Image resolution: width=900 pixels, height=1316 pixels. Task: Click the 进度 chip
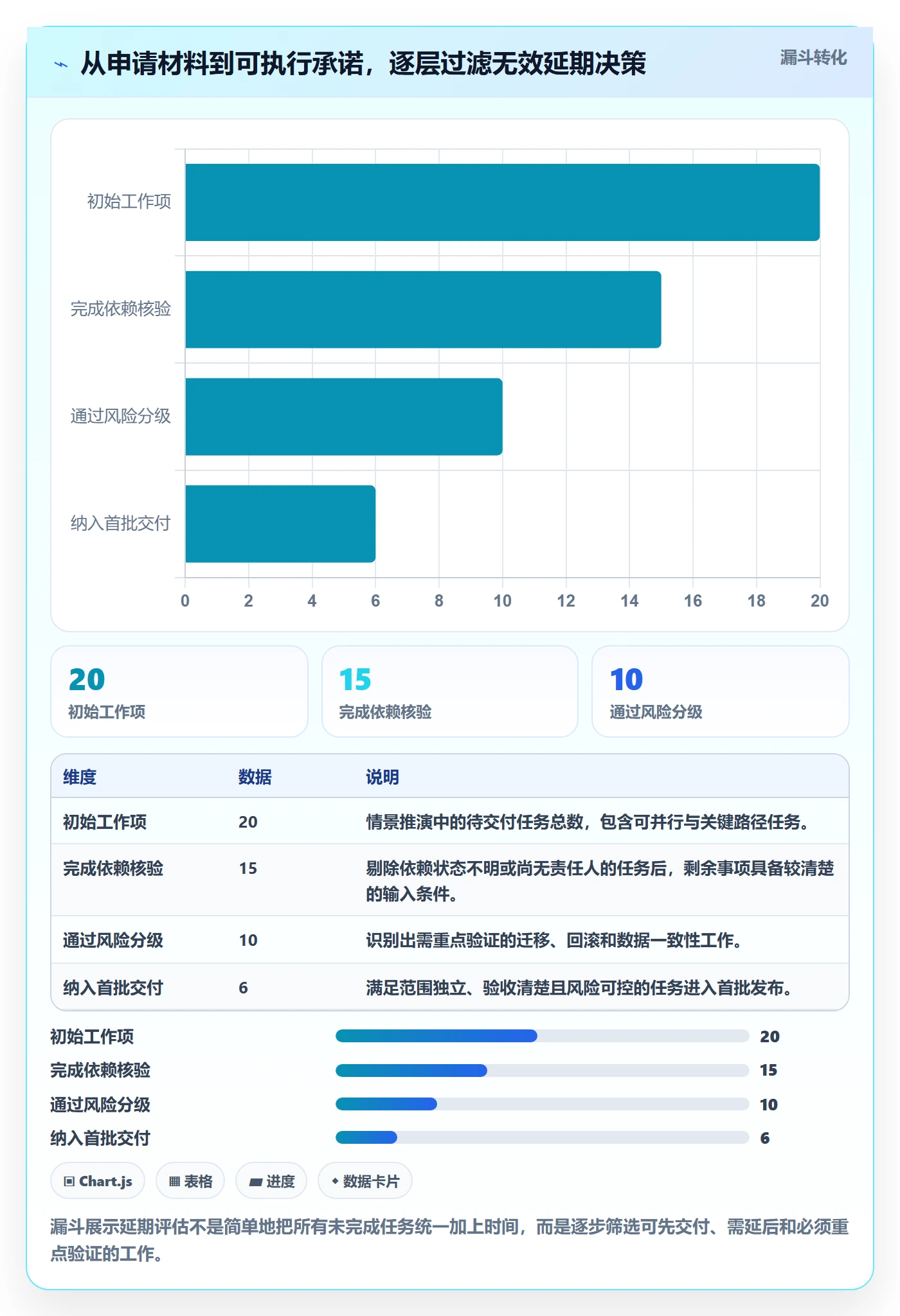271,1181
